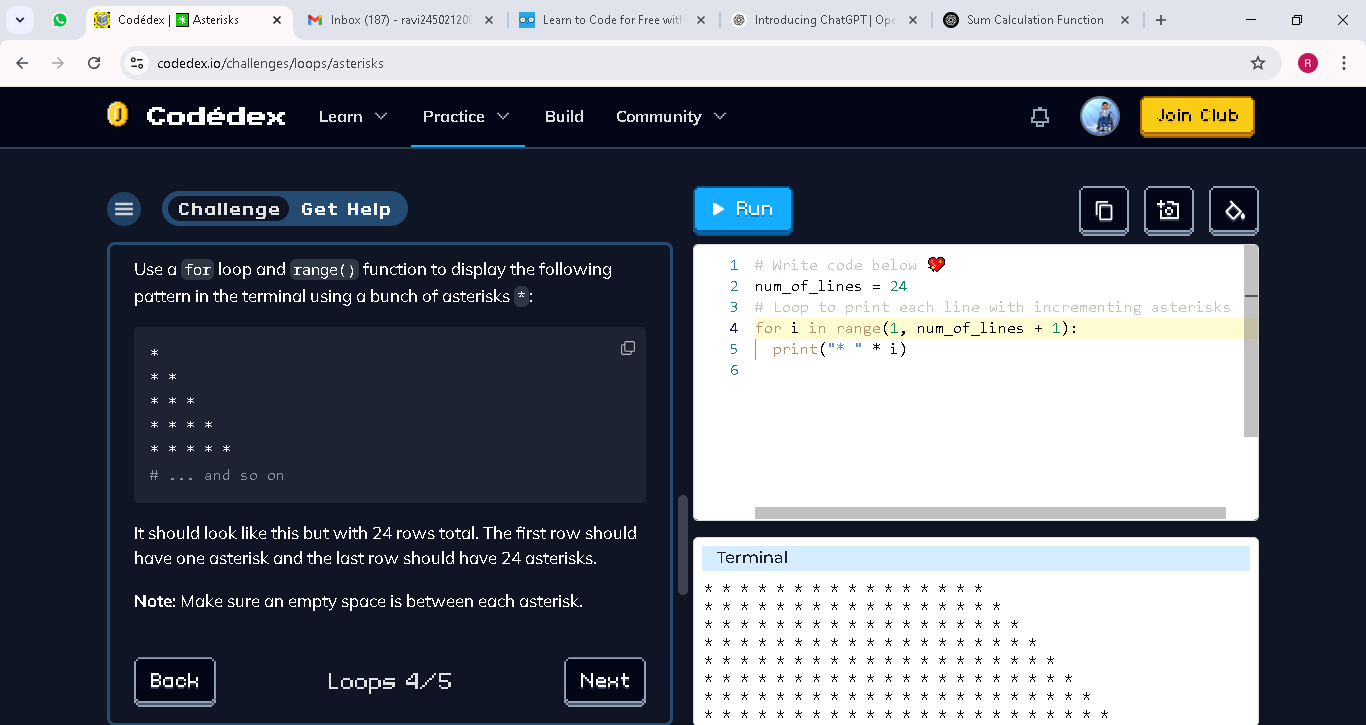Open the Chrome profile R badge

pyautogui.click(x=1308, y=63)
